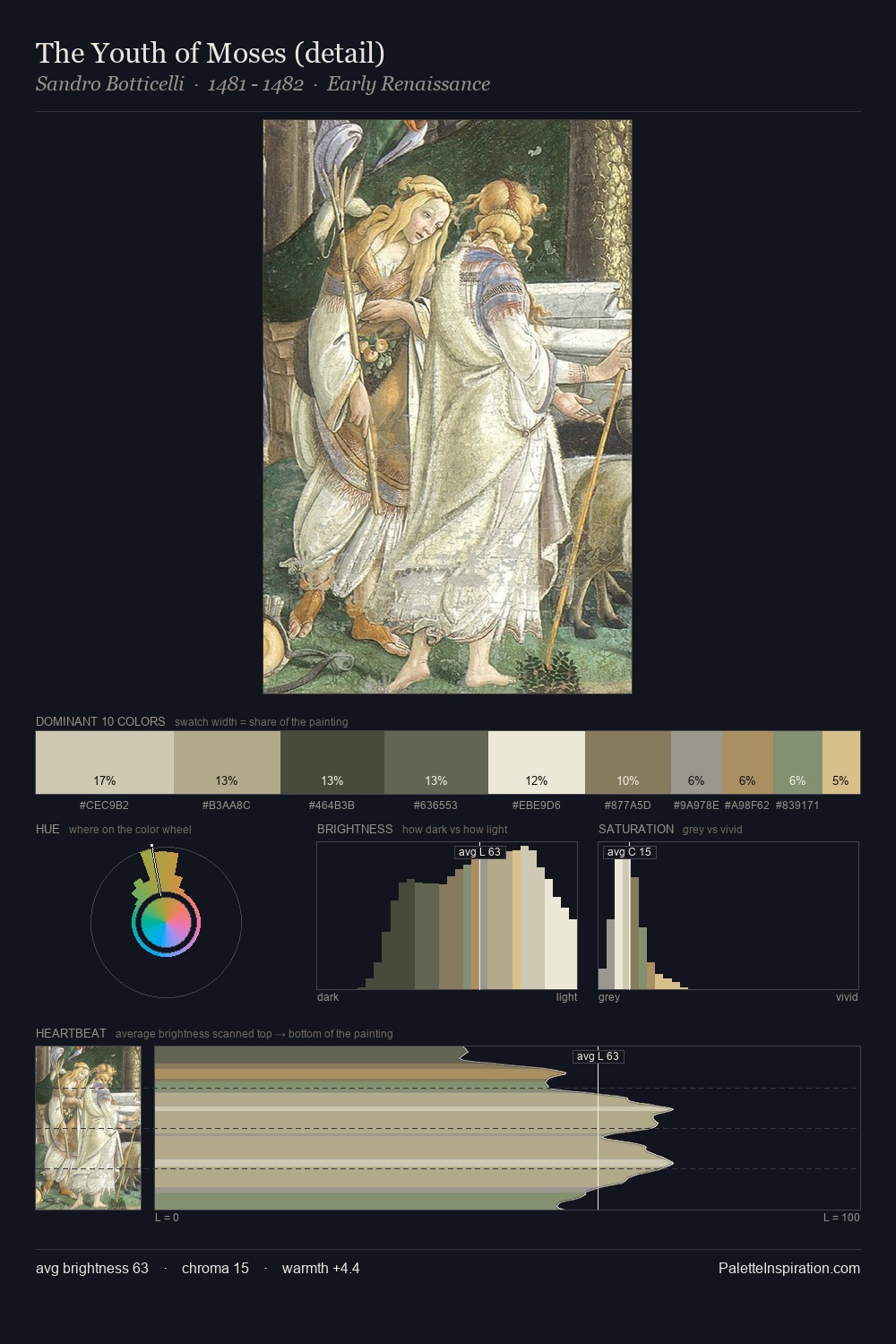This screenshot has height=1344, width=896.
Task: Click the vivid axis label
Action: [x=847, y=996]
